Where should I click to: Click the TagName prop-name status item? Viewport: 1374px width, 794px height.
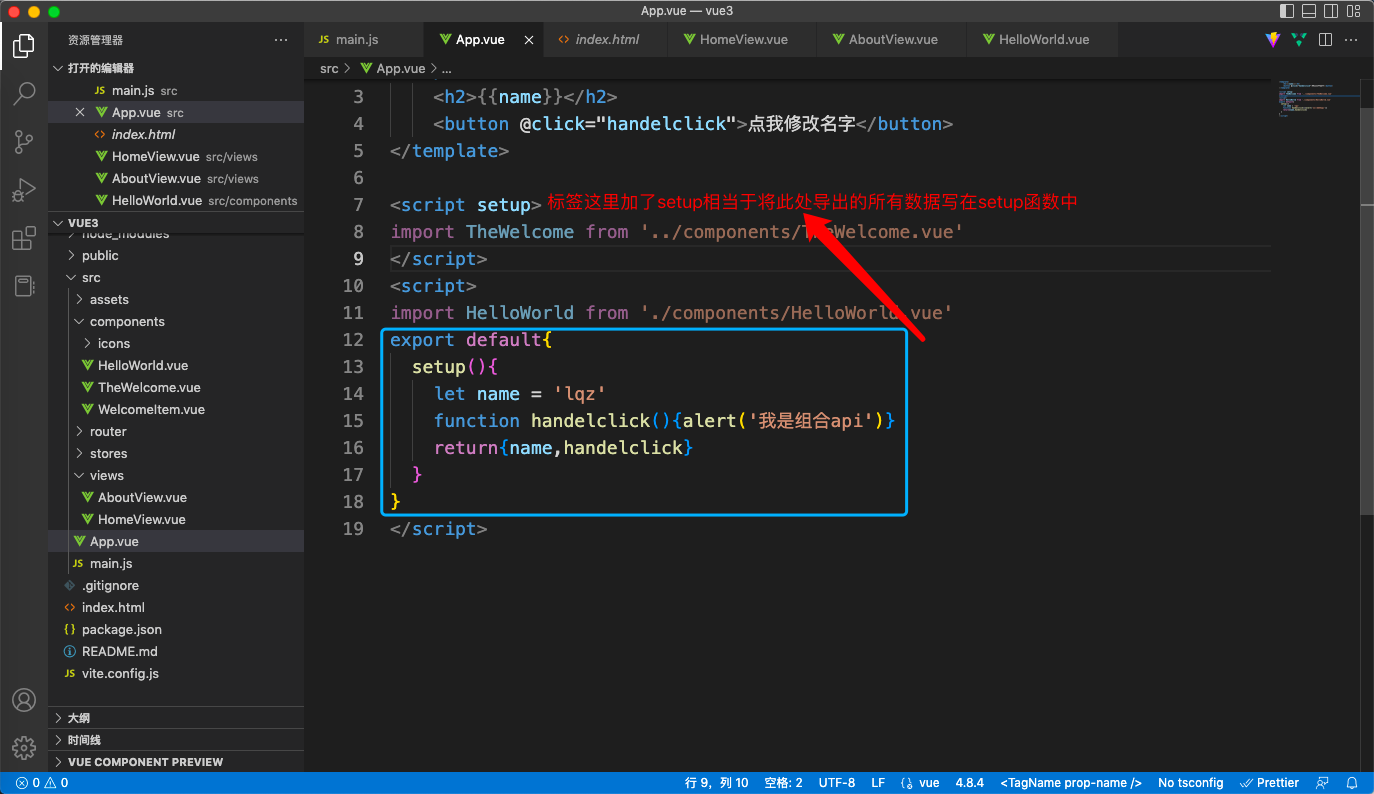click(x=1071, y=783)
